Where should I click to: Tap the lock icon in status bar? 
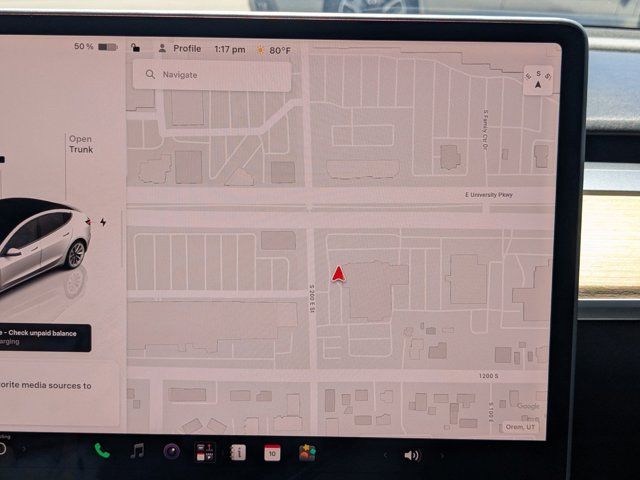[x=136, y=48]
